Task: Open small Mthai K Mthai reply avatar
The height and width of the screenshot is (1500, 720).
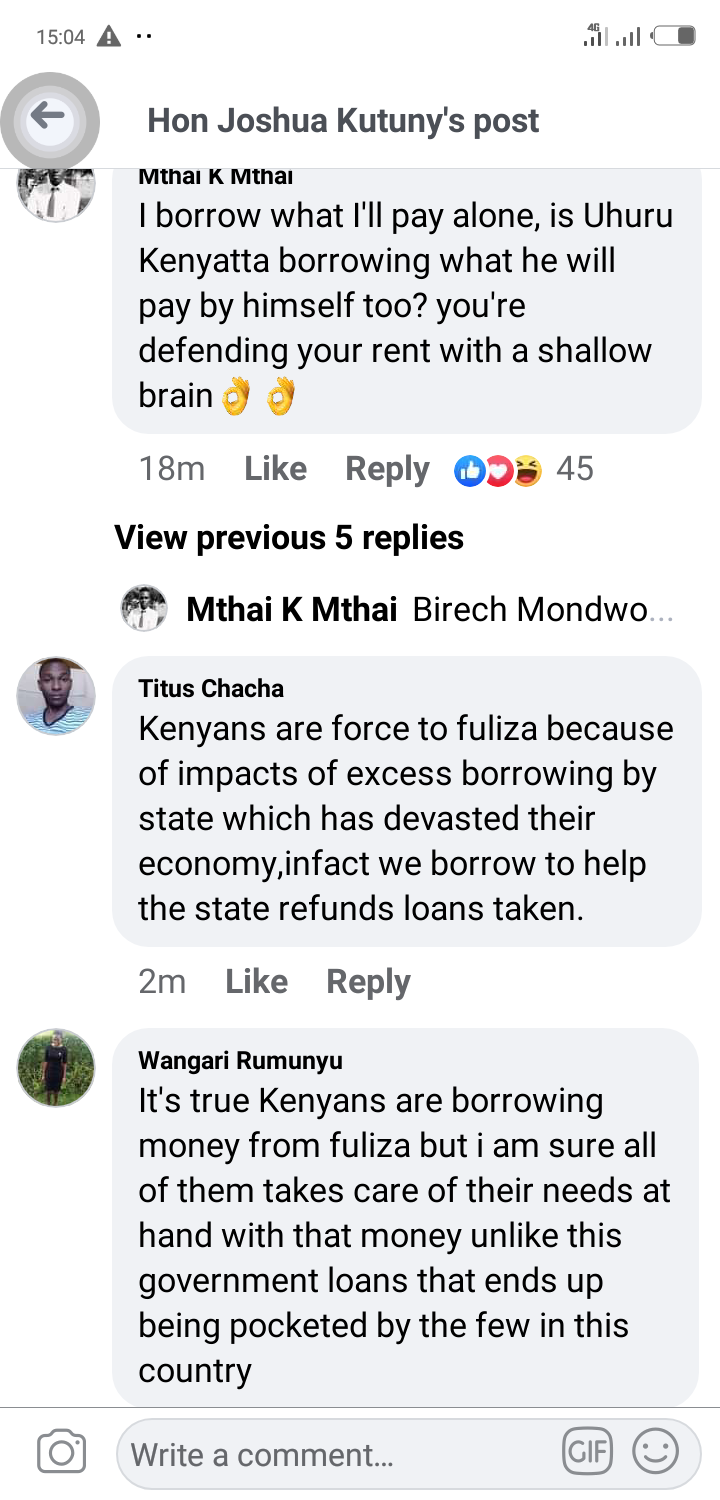Action: pyautogui.click(x=144, y=608)
